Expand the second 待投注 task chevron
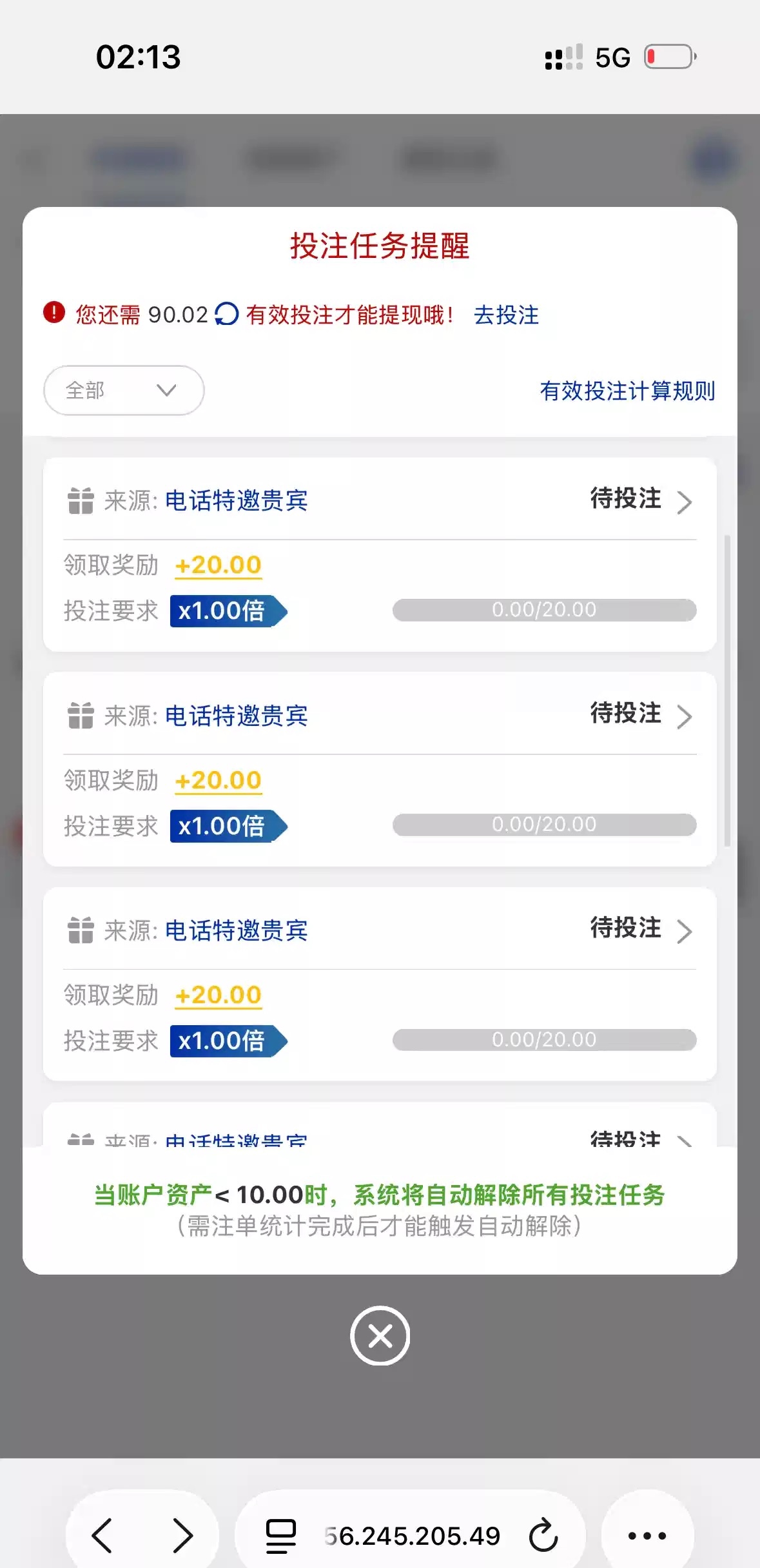Screen dimensions: 760x1568 [685, 716]
